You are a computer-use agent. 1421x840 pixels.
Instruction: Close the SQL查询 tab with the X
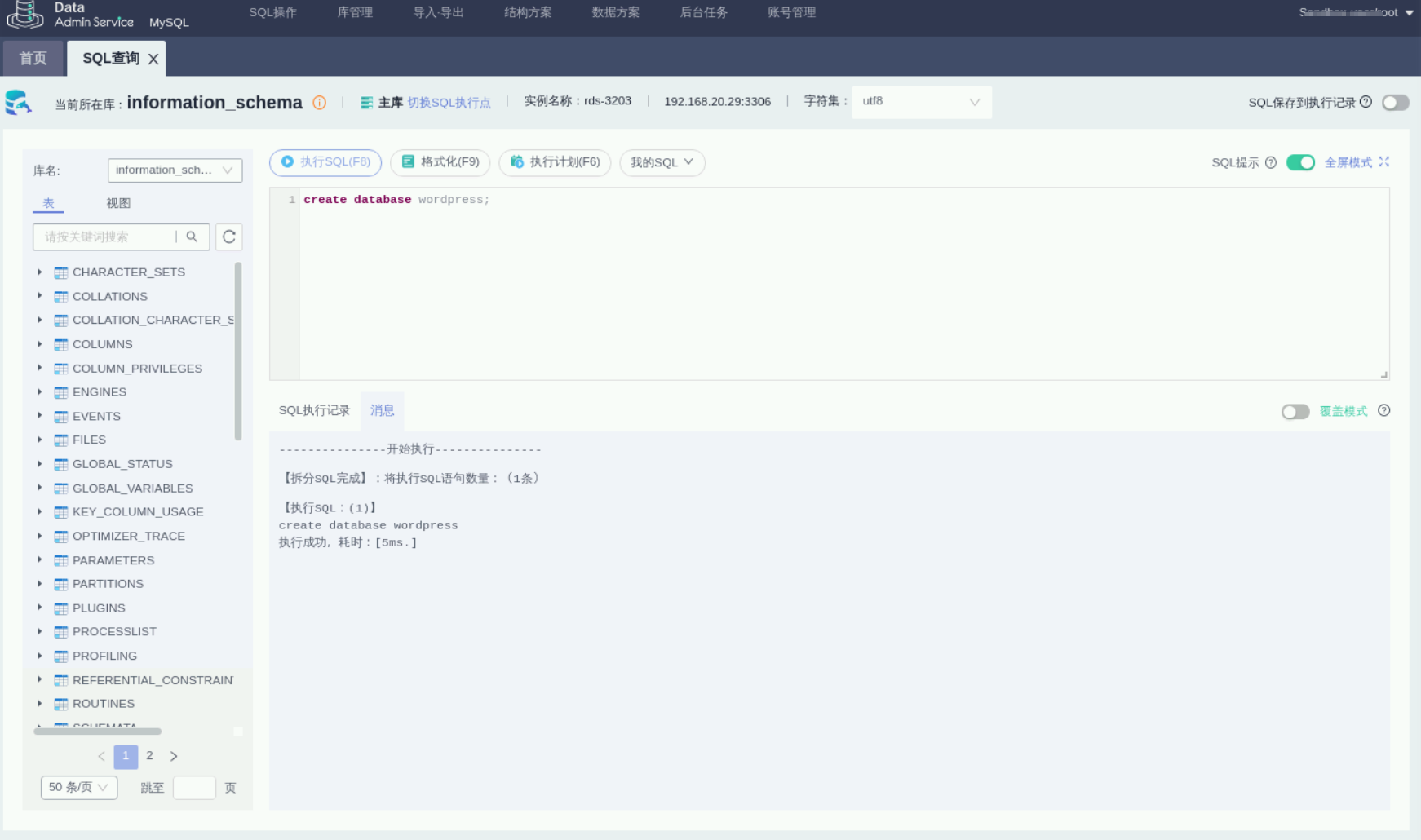pos(153,59)
